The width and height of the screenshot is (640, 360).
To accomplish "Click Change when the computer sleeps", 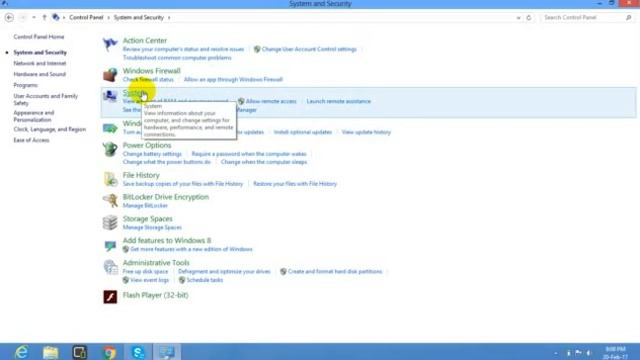I will tap(264, 162).
